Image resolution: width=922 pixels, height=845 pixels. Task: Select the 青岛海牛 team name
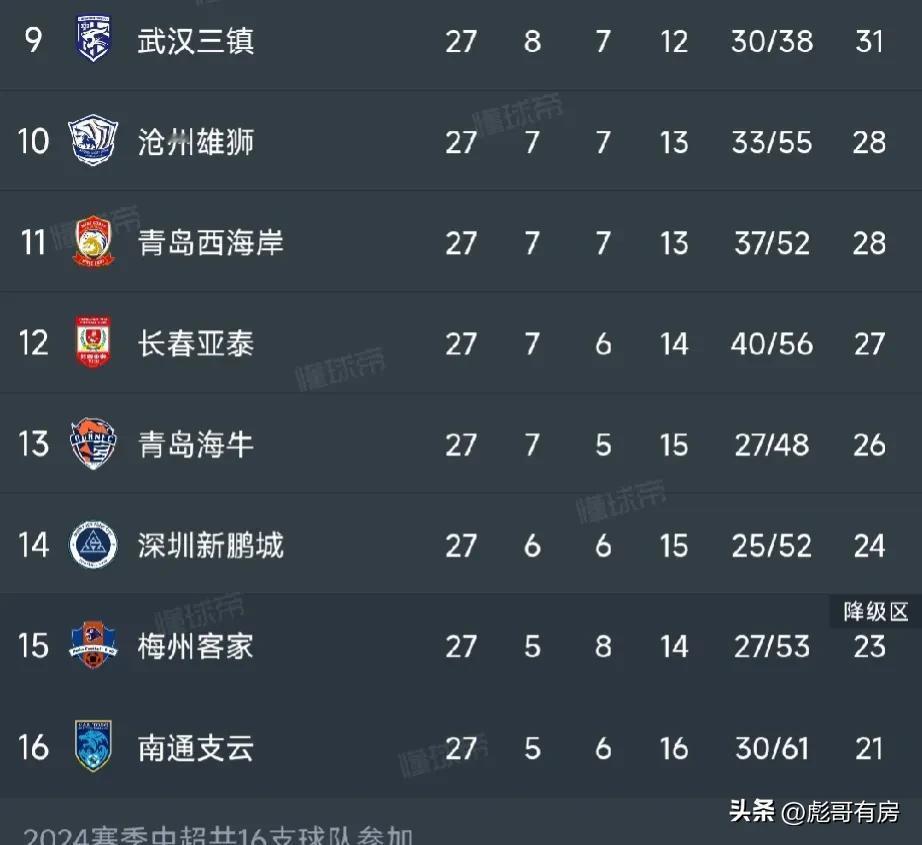point(196,445)
